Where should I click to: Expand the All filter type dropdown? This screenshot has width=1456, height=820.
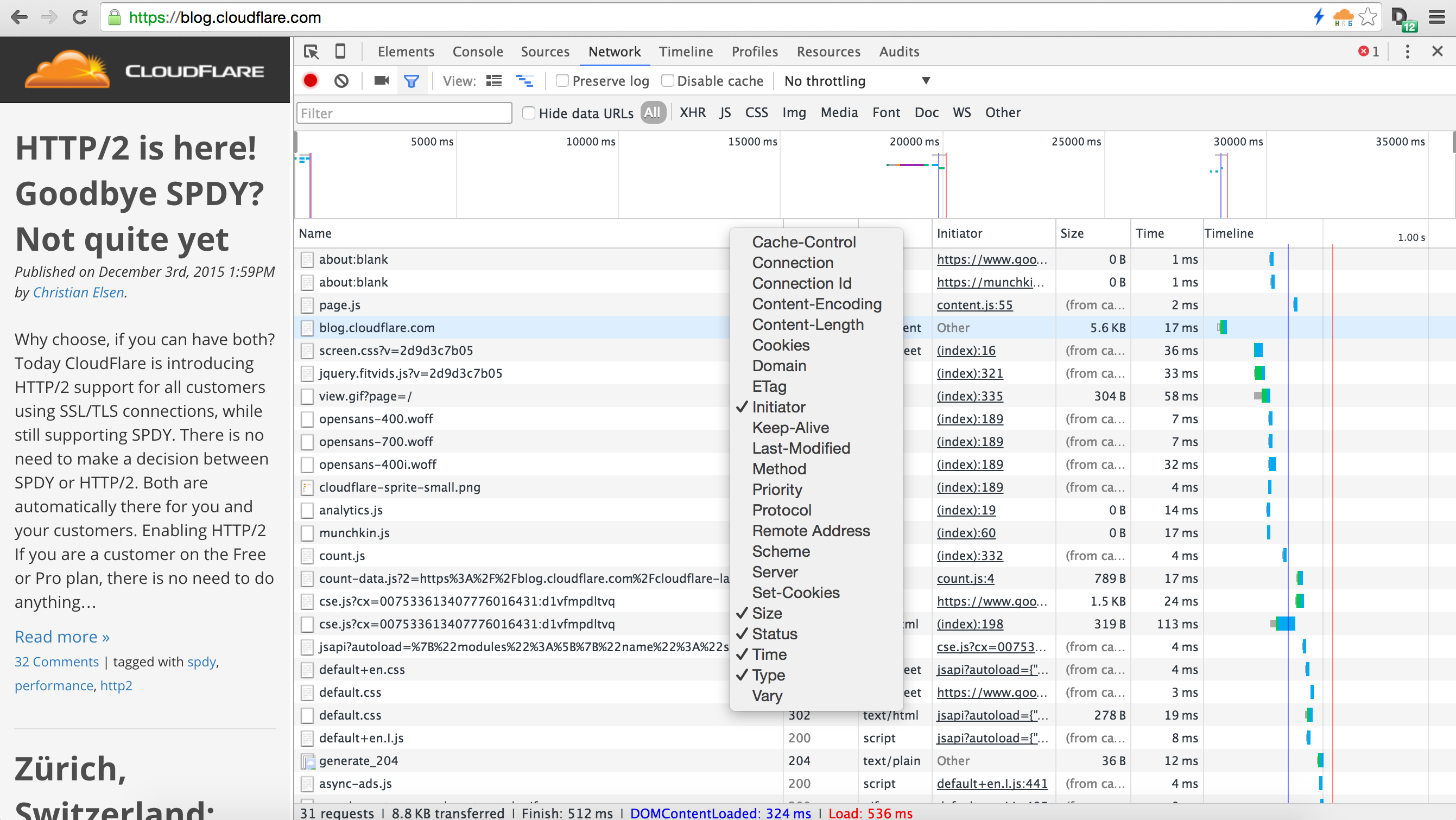(x=652, y=112)
